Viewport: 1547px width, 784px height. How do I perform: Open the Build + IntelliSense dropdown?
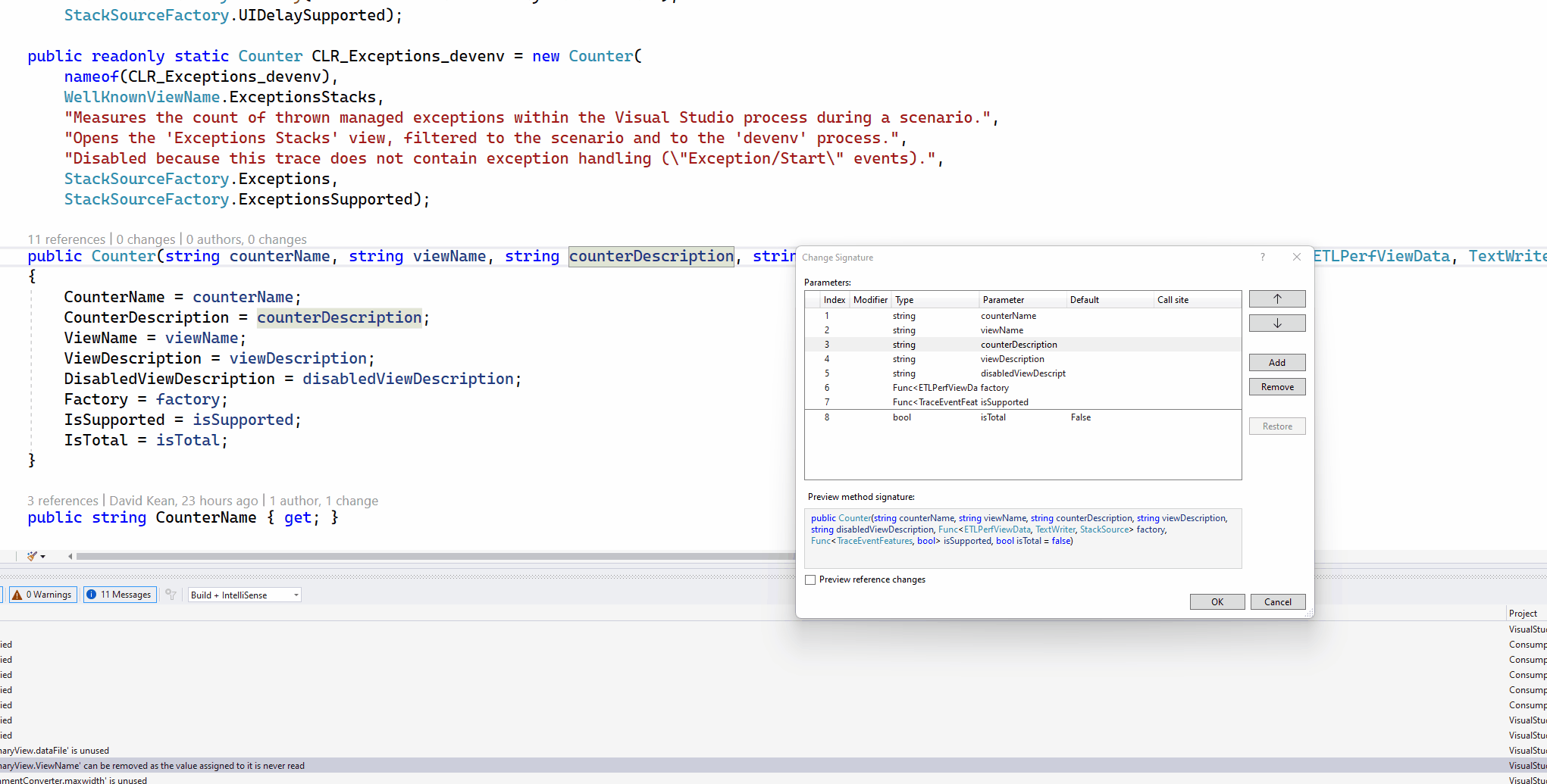click(x=296, y=595)
